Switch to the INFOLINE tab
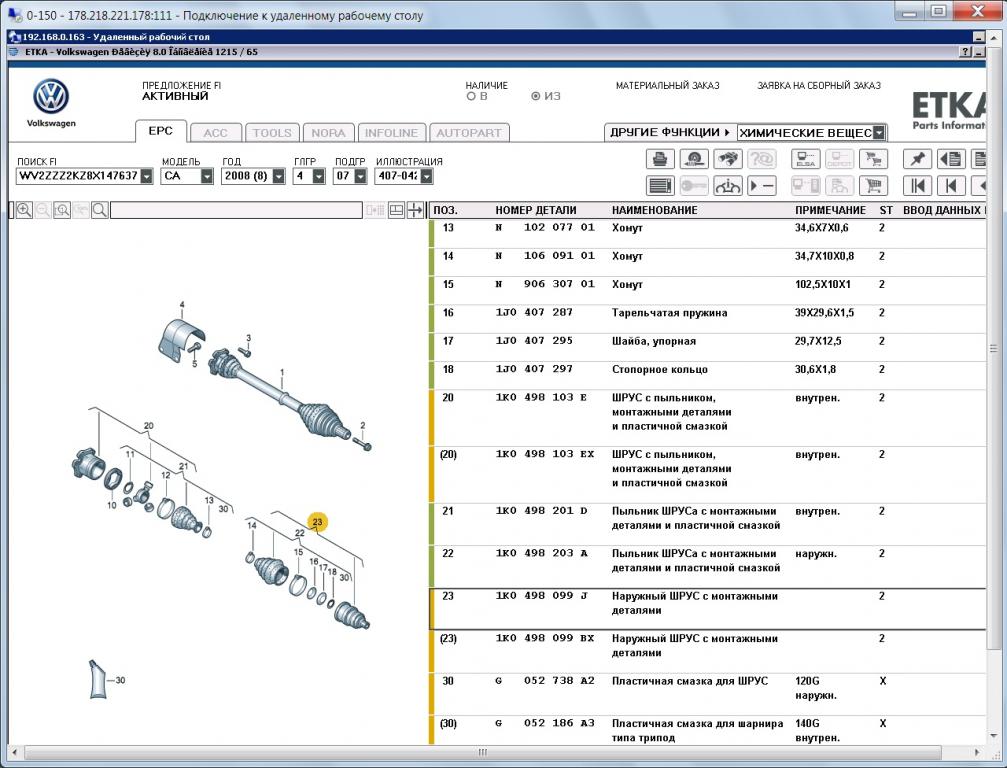The width and height of the screenshot is (1007, 768). [391, 133]
